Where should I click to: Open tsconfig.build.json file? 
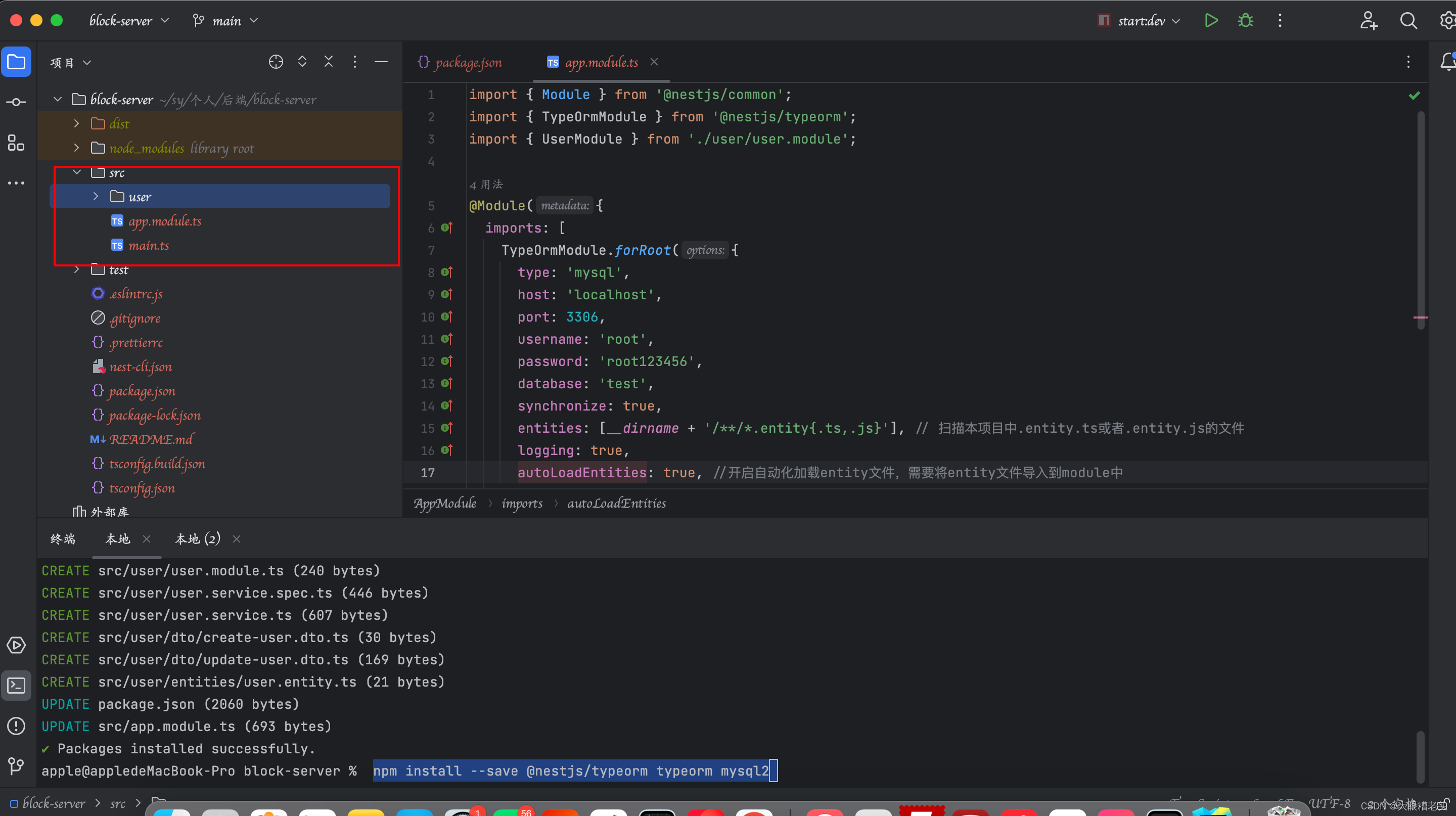pyautogui.click(x=157, y=464)
